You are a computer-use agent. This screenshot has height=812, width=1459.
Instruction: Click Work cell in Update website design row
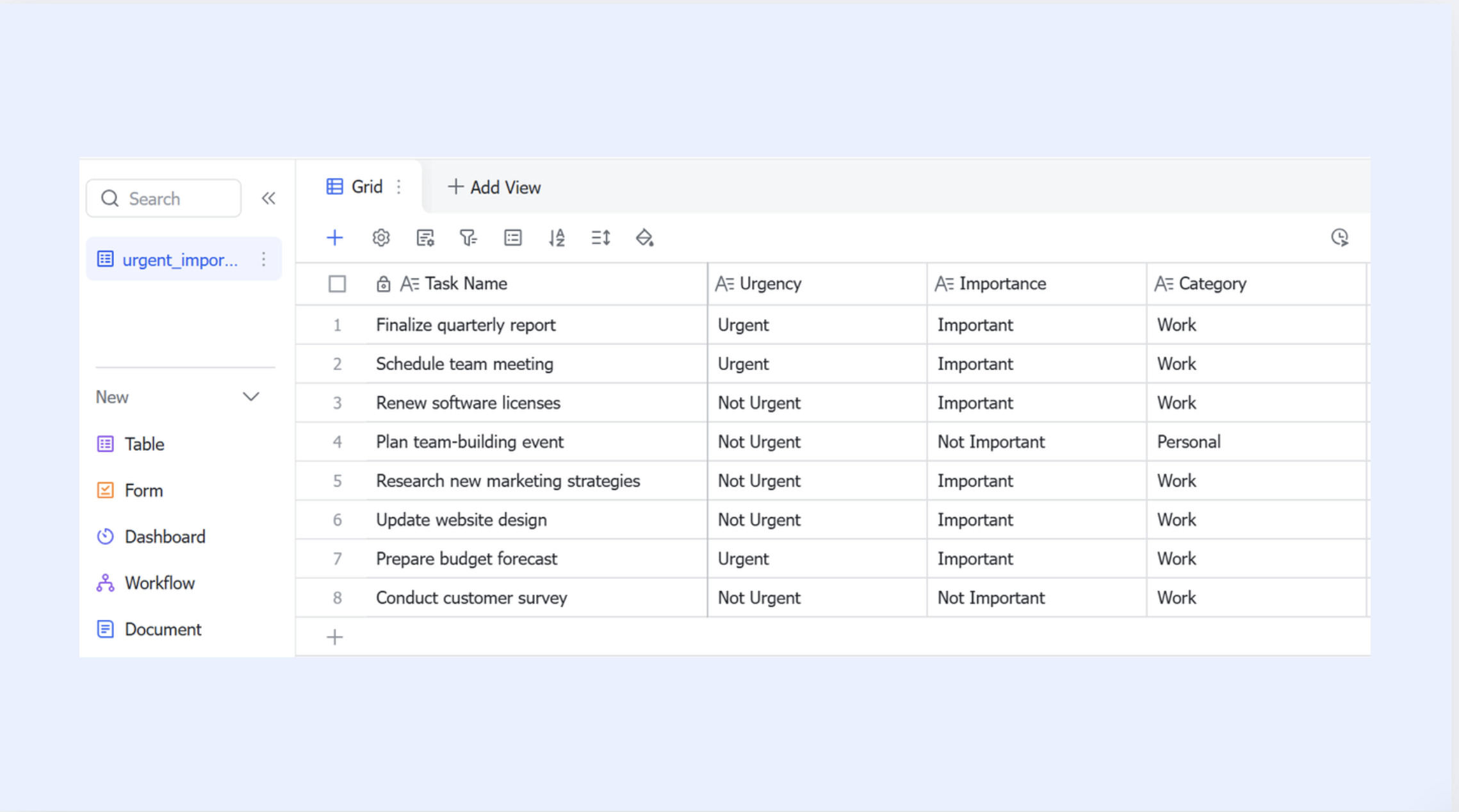[1257, 519]
